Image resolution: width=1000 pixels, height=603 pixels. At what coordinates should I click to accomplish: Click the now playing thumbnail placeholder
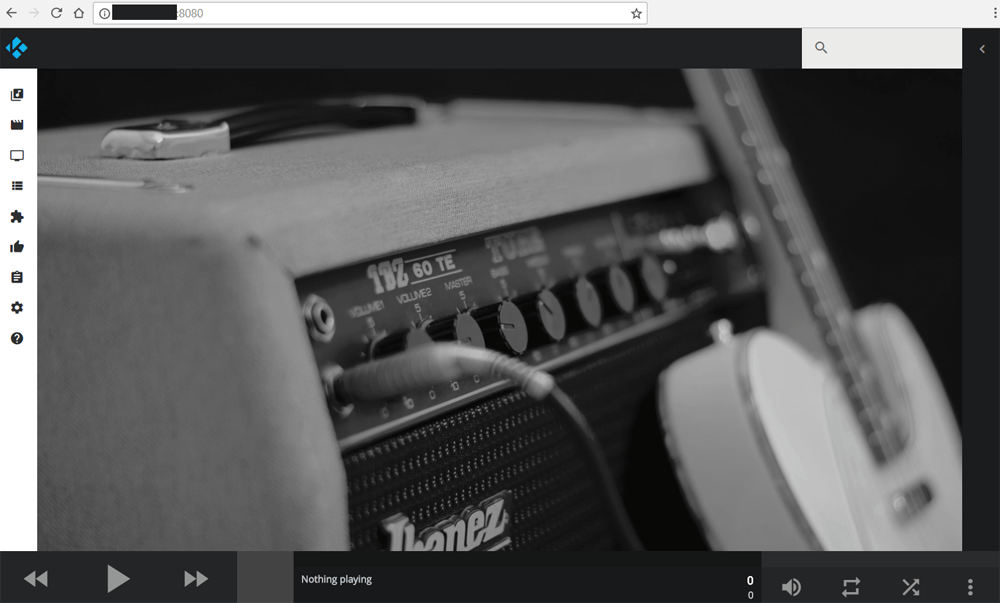point(265,577)
